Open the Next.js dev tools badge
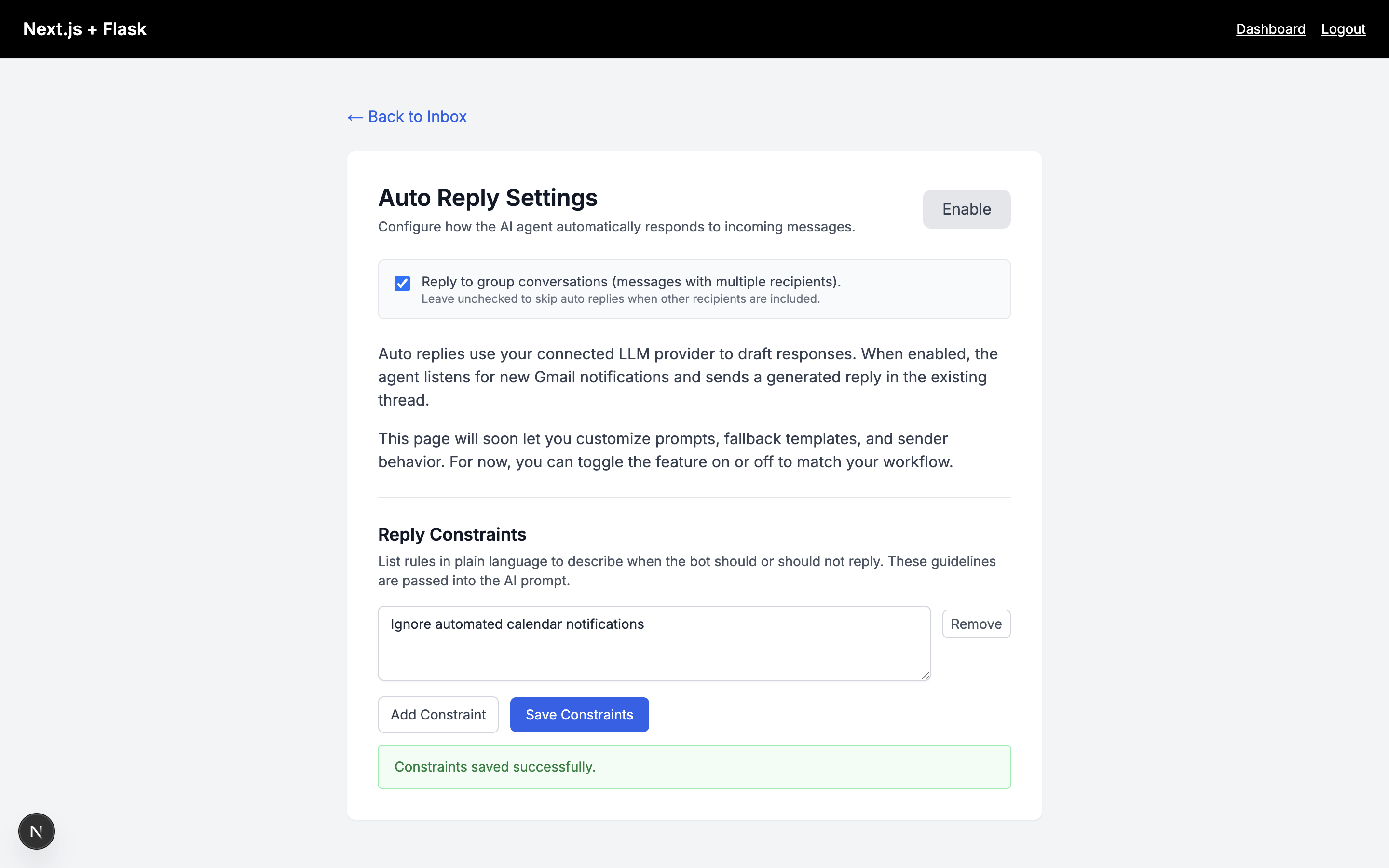 36,831
